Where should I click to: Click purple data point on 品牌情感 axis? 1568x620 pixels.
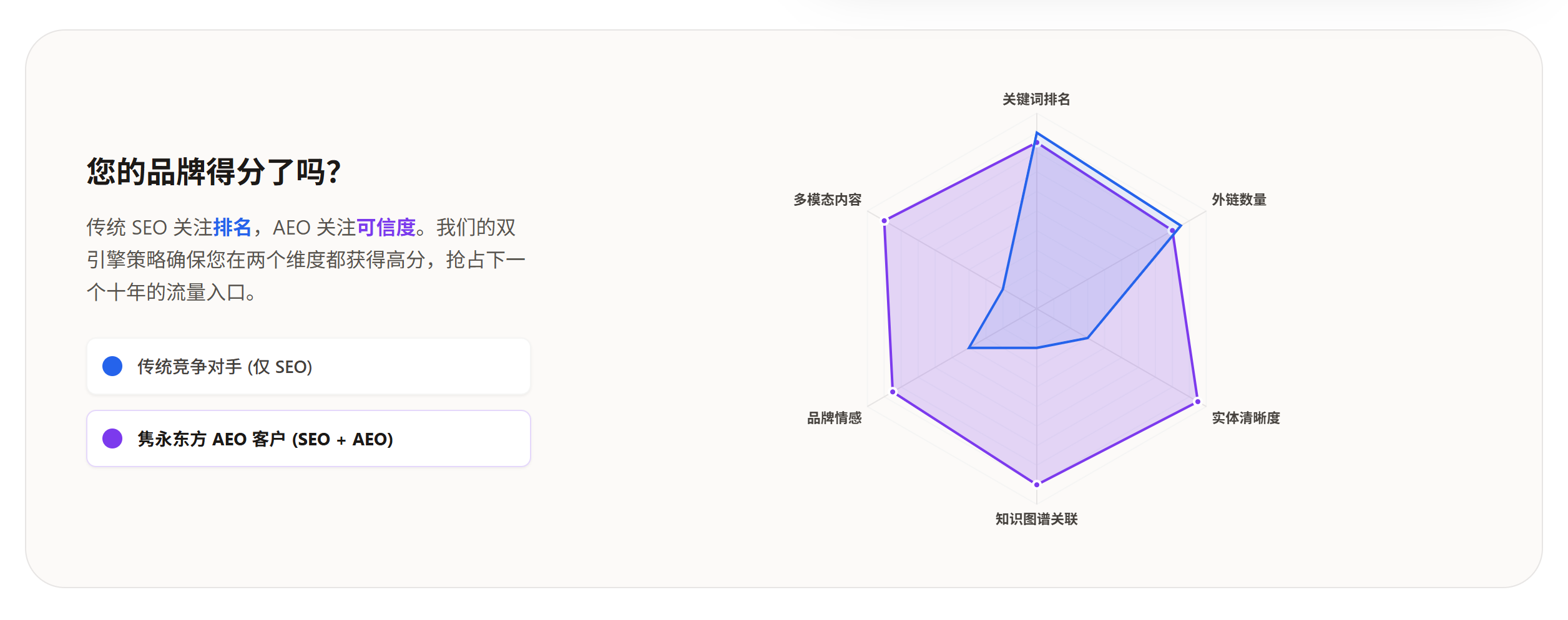click(893, 392)
